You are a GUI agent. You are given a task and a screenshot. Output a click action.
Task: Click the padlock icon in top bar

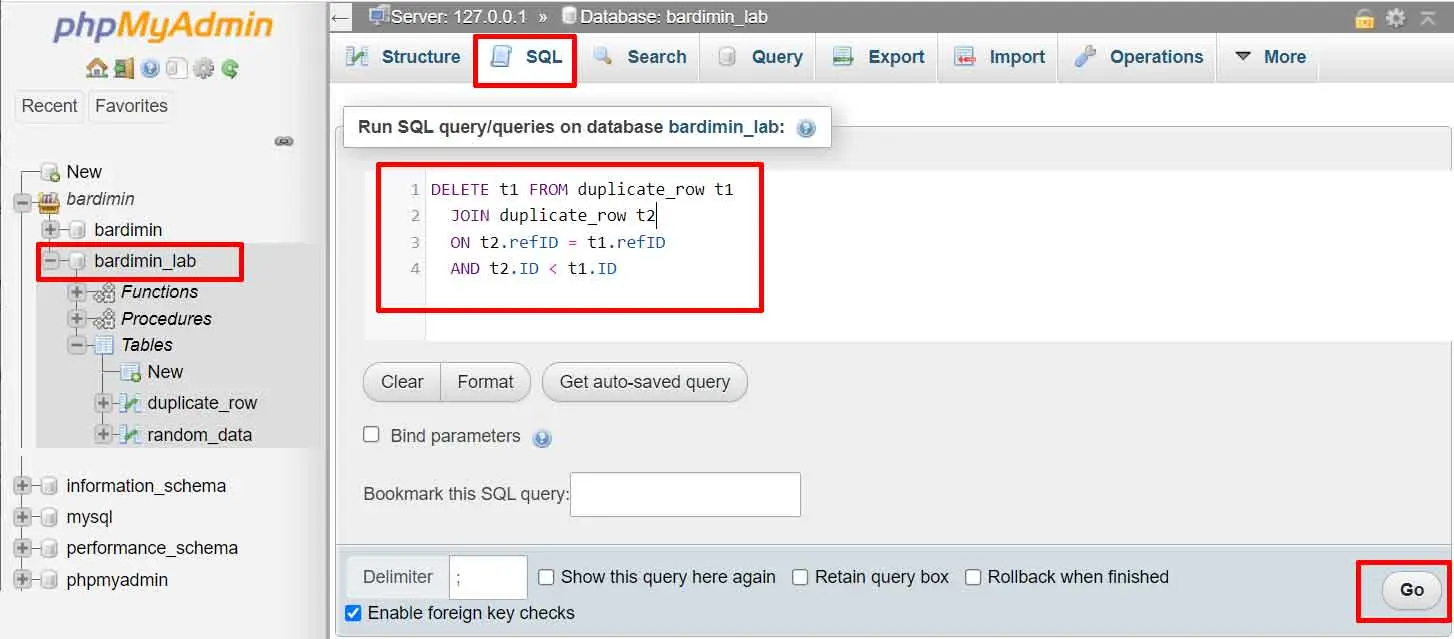pos(1364,18)
